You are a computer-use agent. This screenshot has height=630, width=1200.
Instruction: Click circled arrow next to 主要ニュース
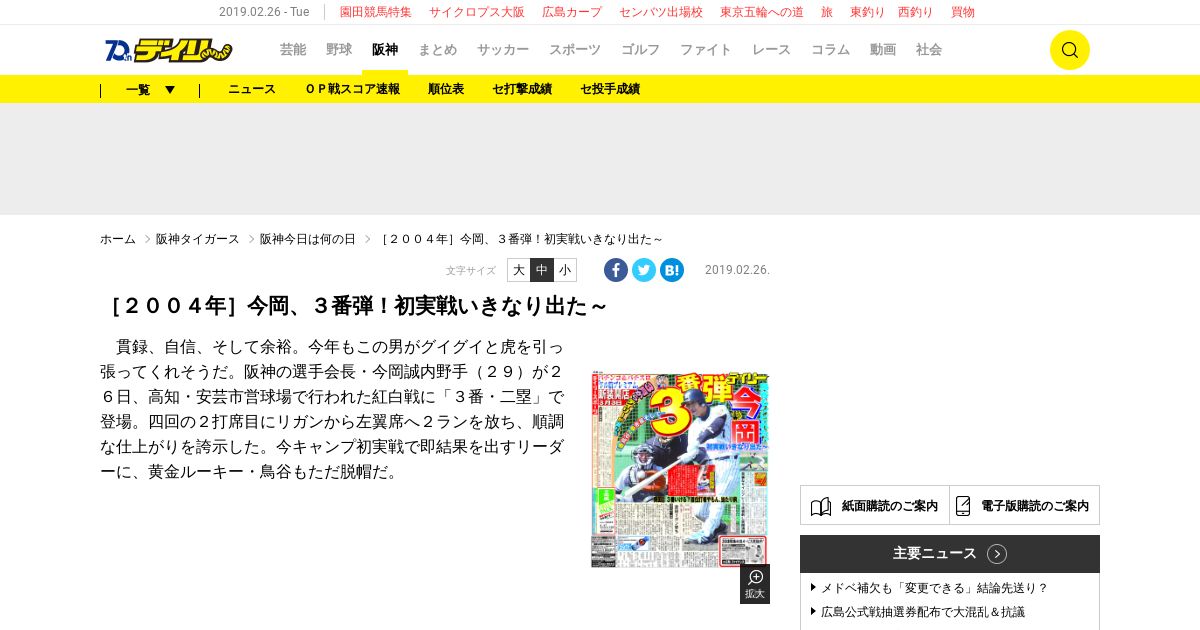pyautogui.click(x=997, y=554)
